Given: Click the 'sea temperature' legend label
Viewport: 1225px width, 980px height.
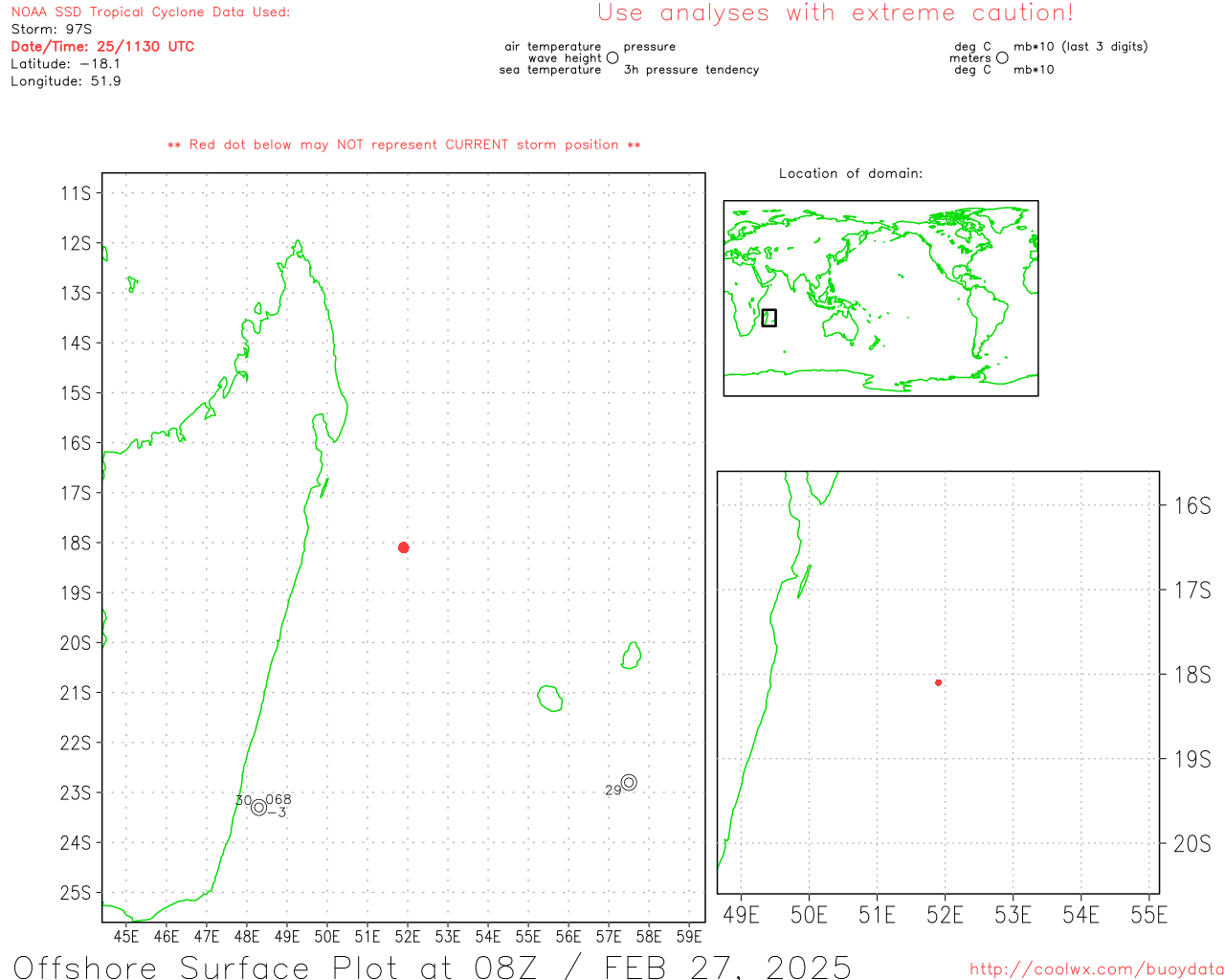Looking at the screenshot, I should [x=550, y=70].
